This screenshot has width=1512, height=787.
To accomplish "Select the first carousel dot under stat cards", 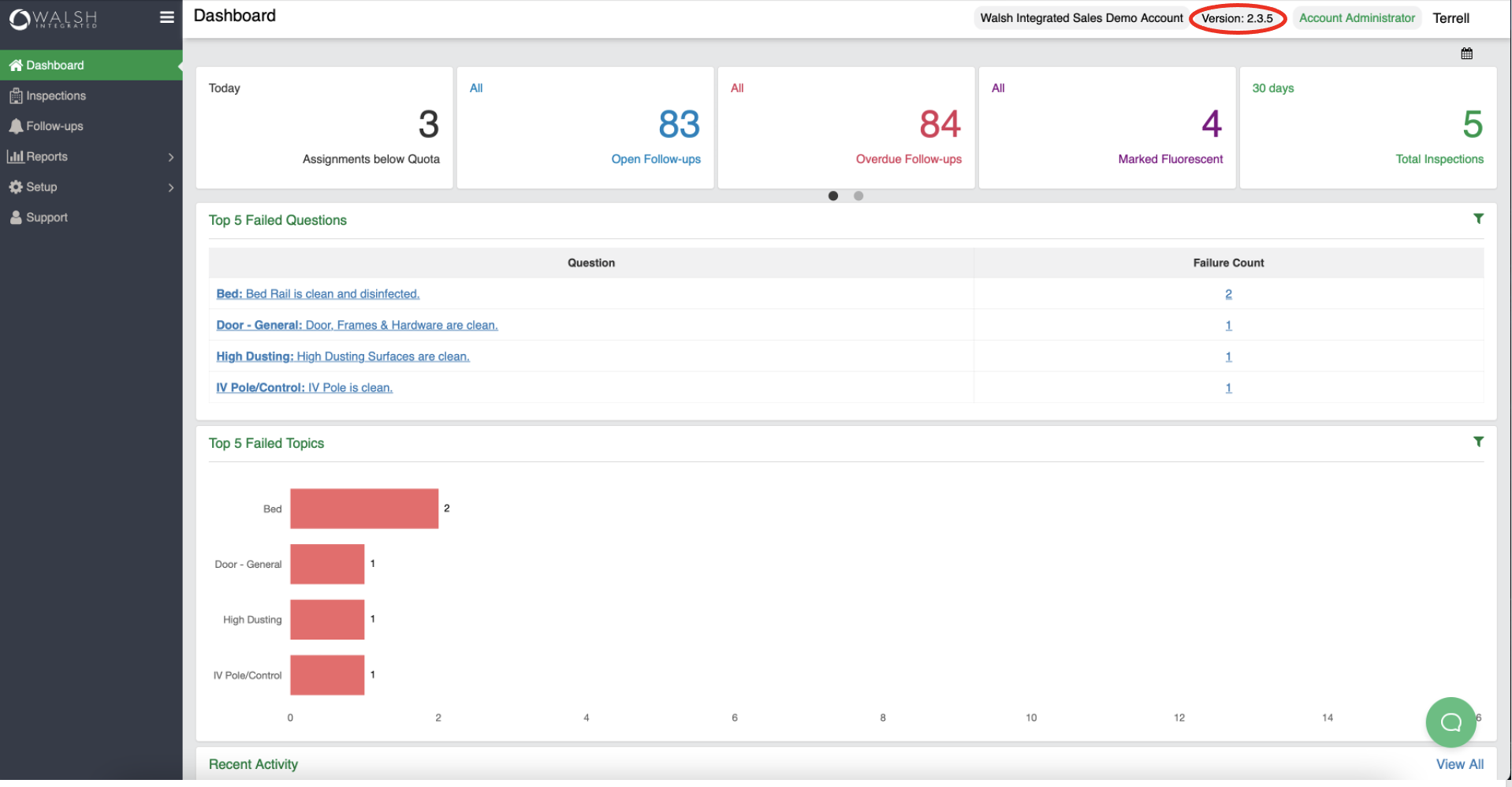I will pyautogui.click(x=832, y=196).
